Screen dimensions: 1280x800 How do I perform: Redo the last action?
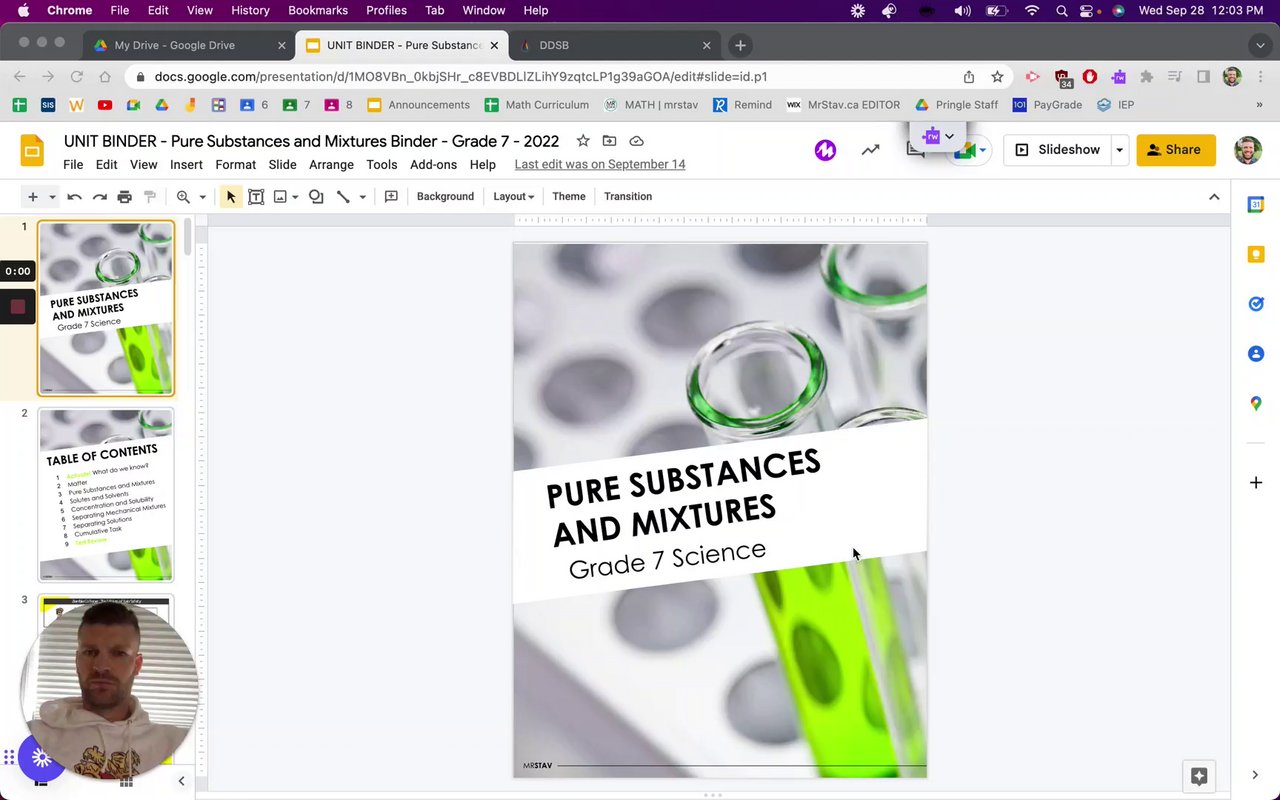point(99,197)
